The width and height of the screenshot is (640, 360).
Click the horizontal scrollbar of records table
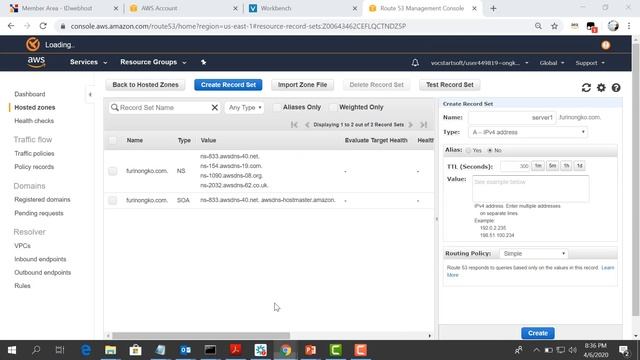coord(201,336)
